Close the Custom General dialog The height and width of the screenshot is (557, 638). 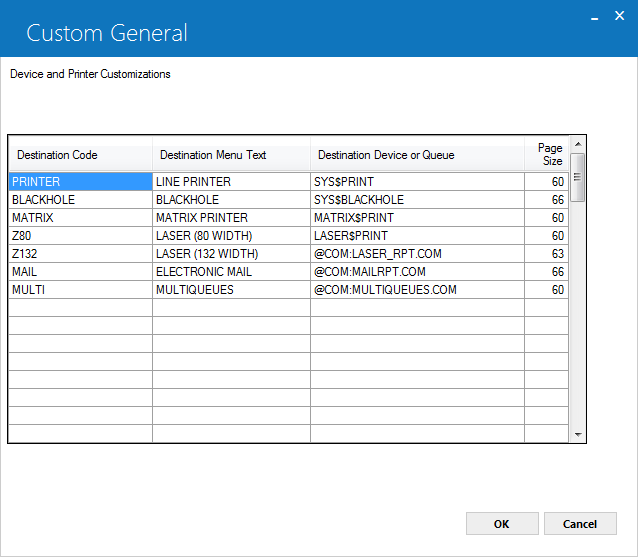pyautogui.click(x=619, y=16)
